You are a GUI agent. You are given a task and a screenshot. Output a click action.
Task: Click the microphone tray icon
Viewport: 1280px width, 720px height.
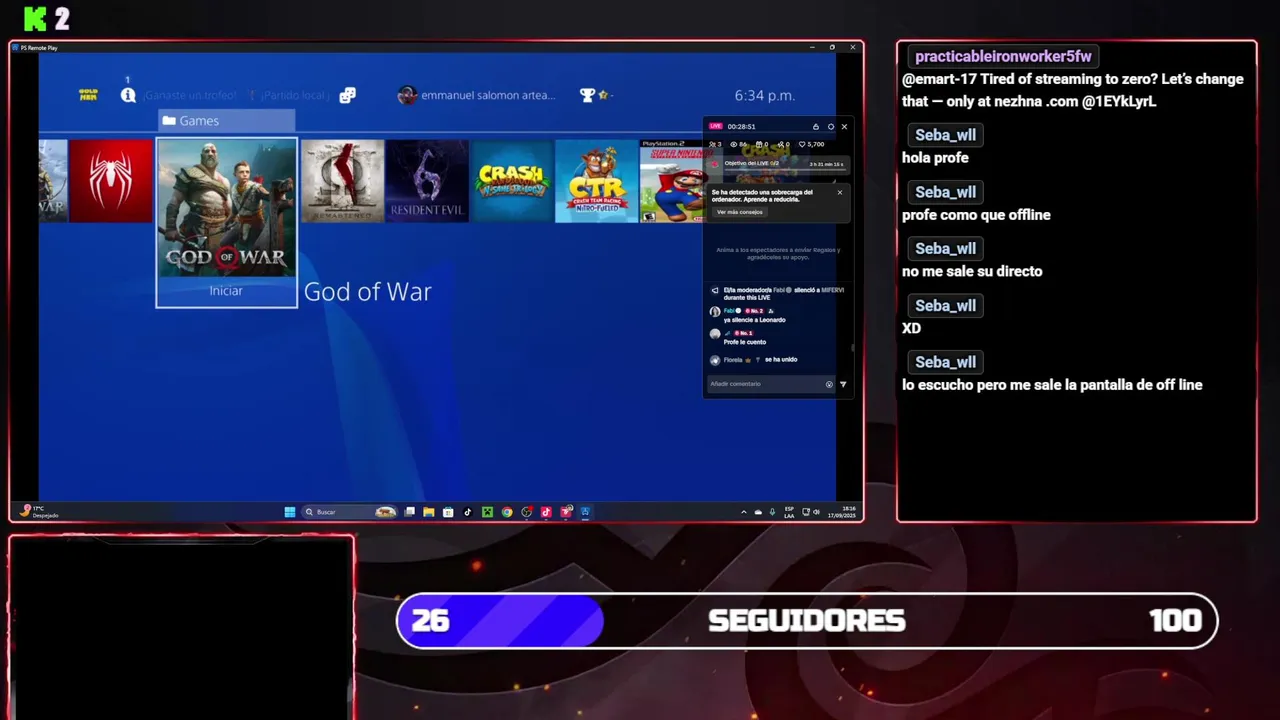pos(772,512)
